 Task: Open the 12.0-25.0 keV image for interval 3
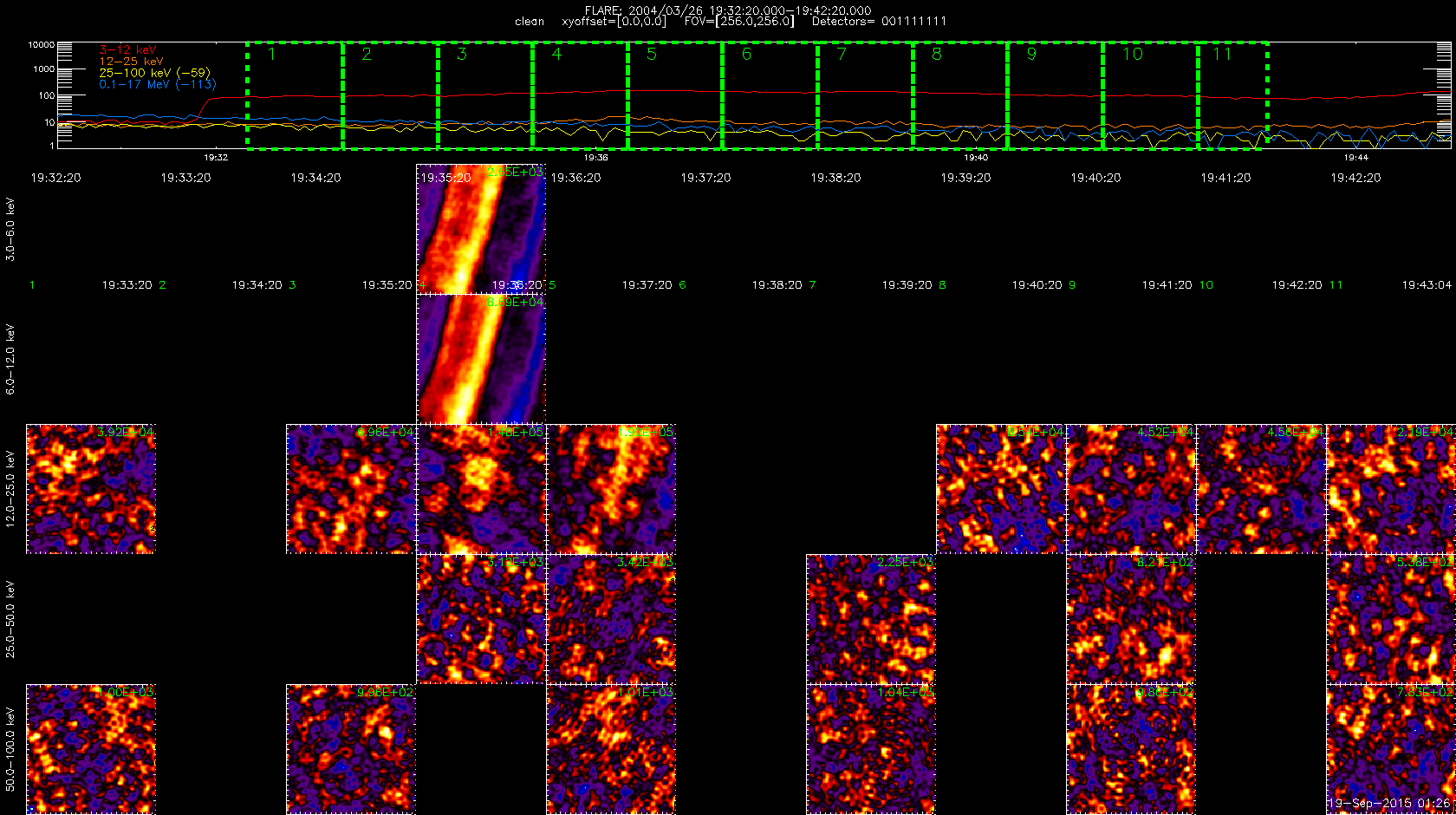[351, 489]
